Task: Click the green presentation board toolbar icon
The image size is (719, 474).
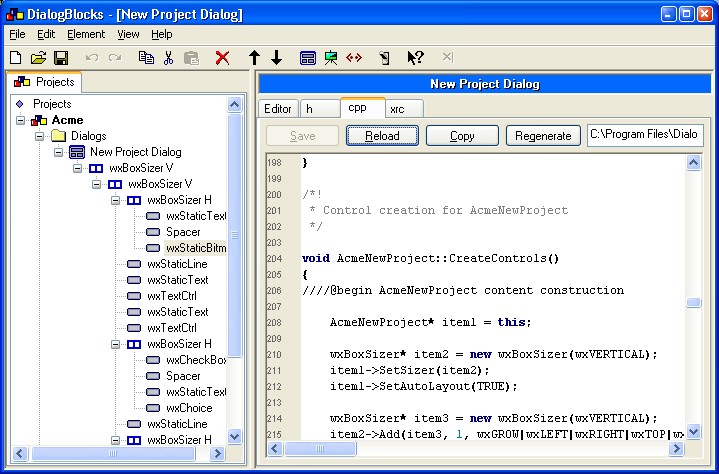Action: [x=331, y=58]
